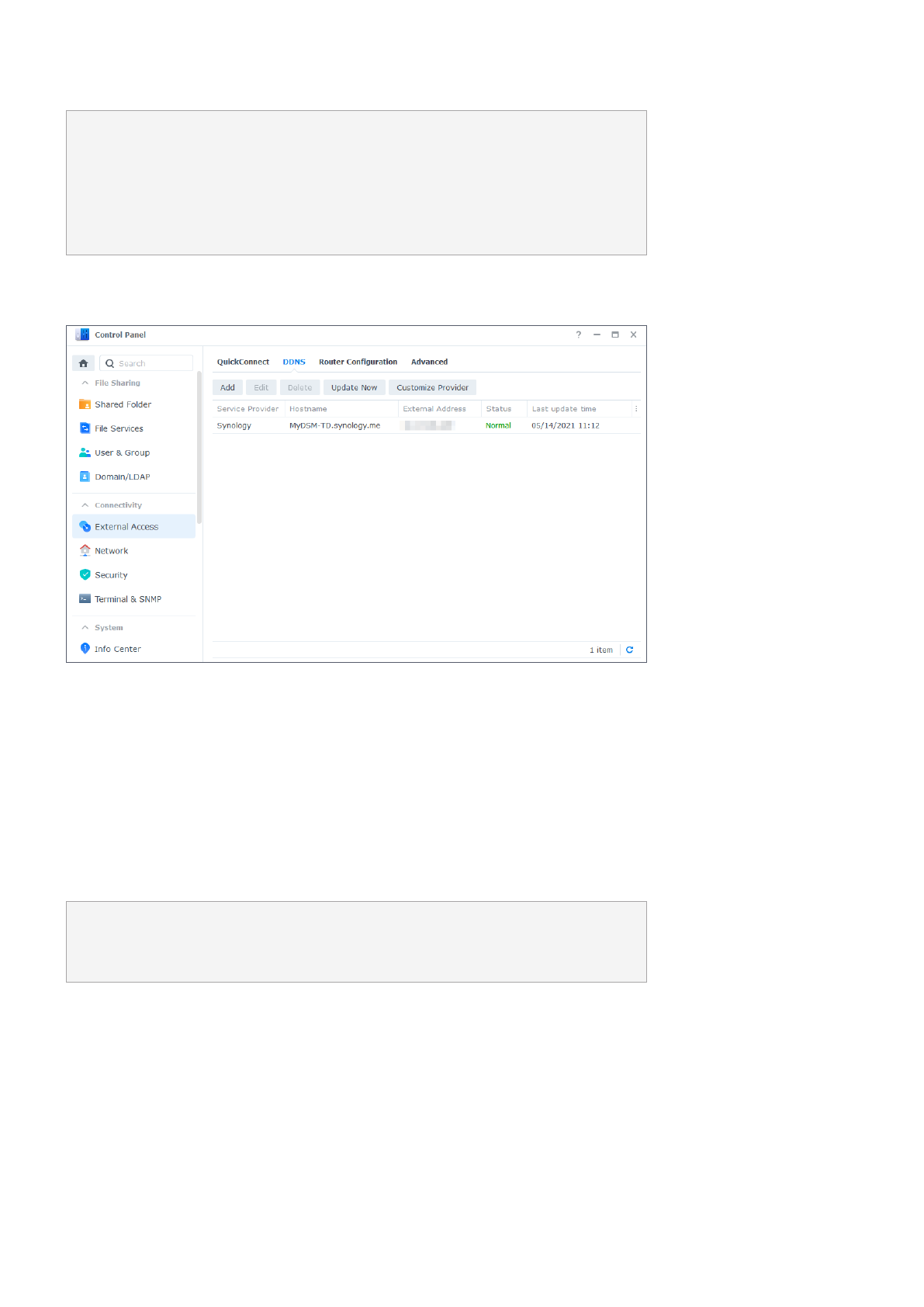Collapse the System section
924x1307 pixels.
click(85, 628)
